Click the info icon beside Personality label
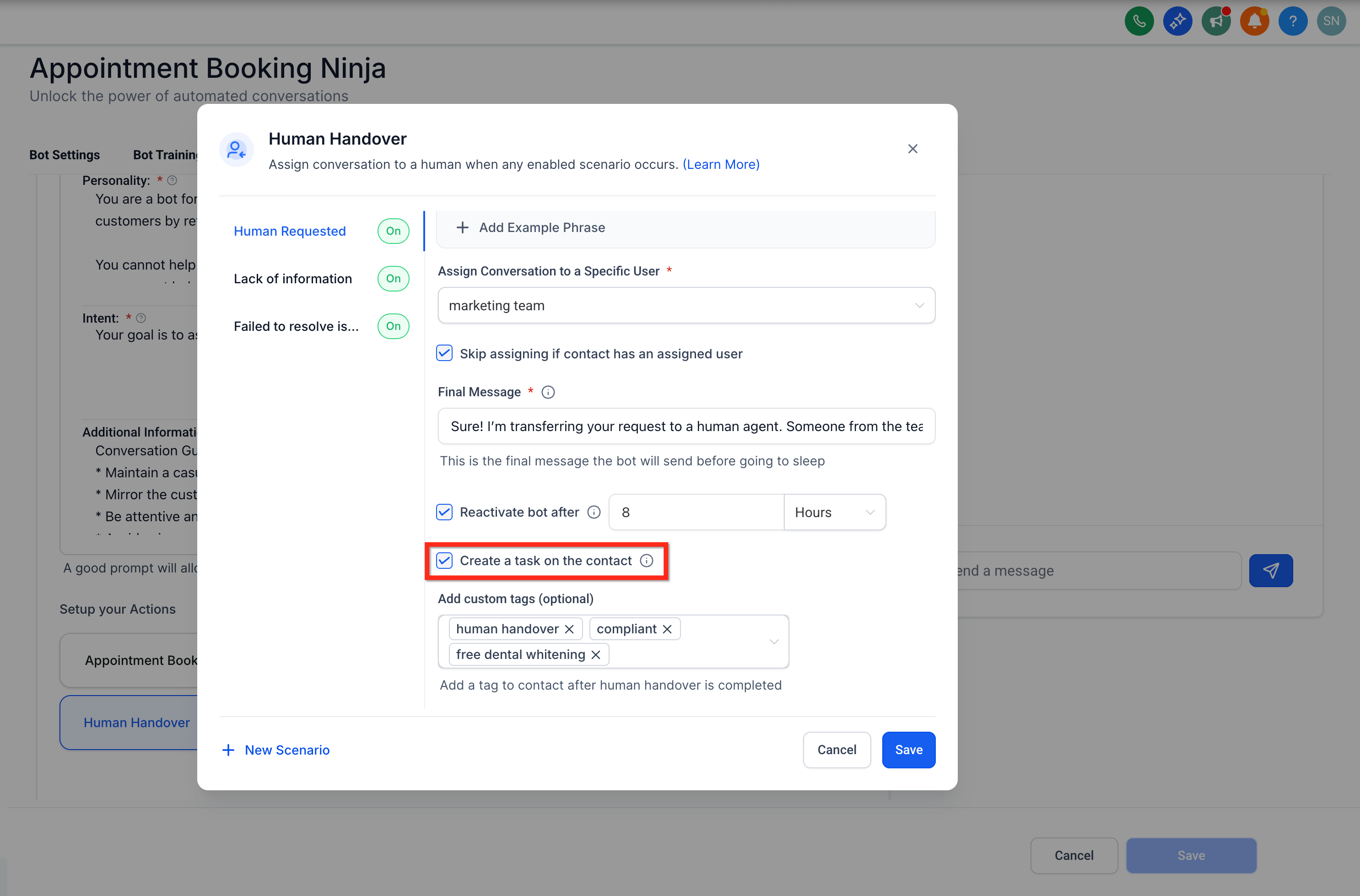 tap(172, 181)
